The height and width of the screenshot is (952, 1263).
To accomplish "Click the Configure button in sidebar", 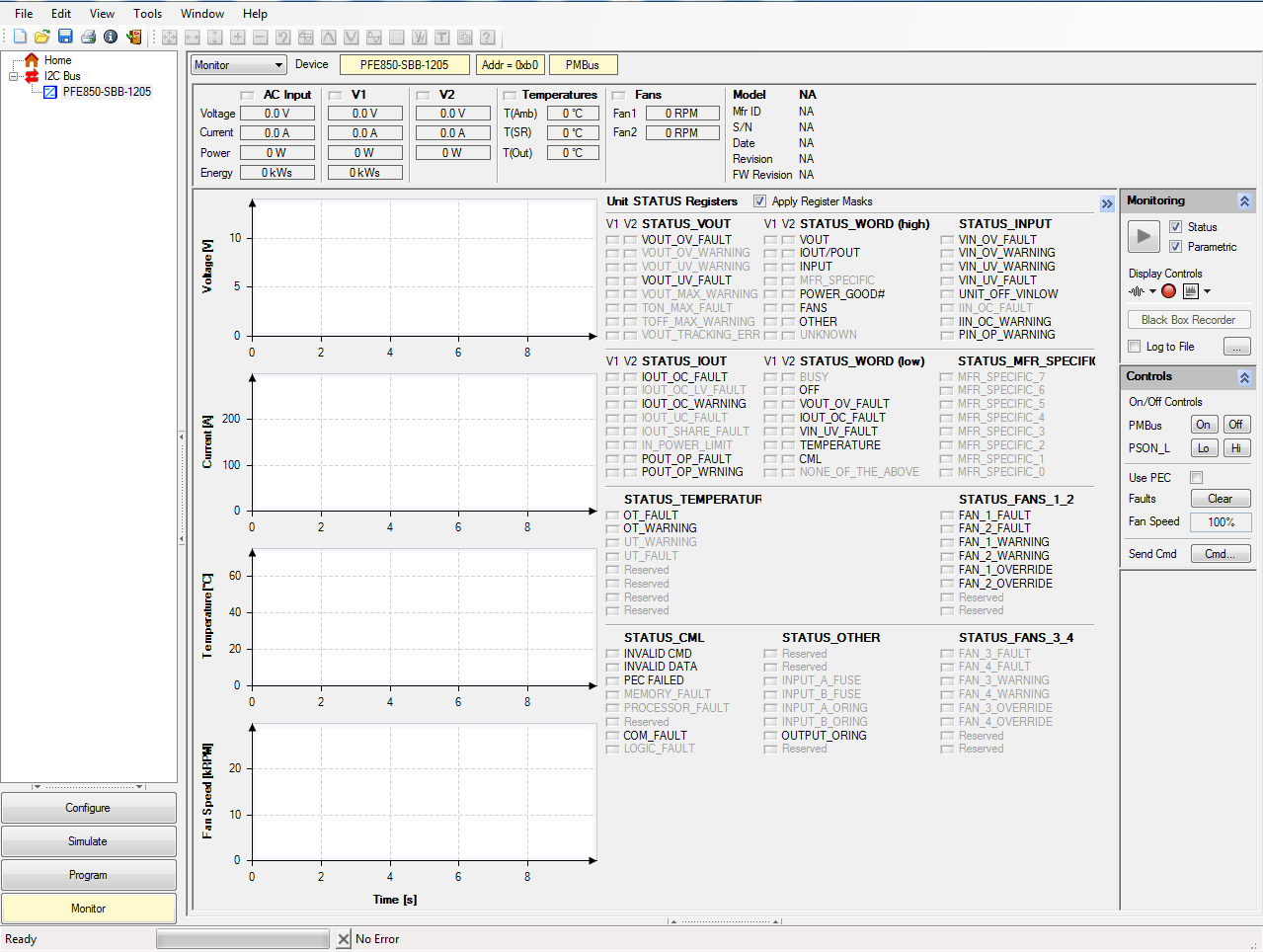I will click(88, 808).
